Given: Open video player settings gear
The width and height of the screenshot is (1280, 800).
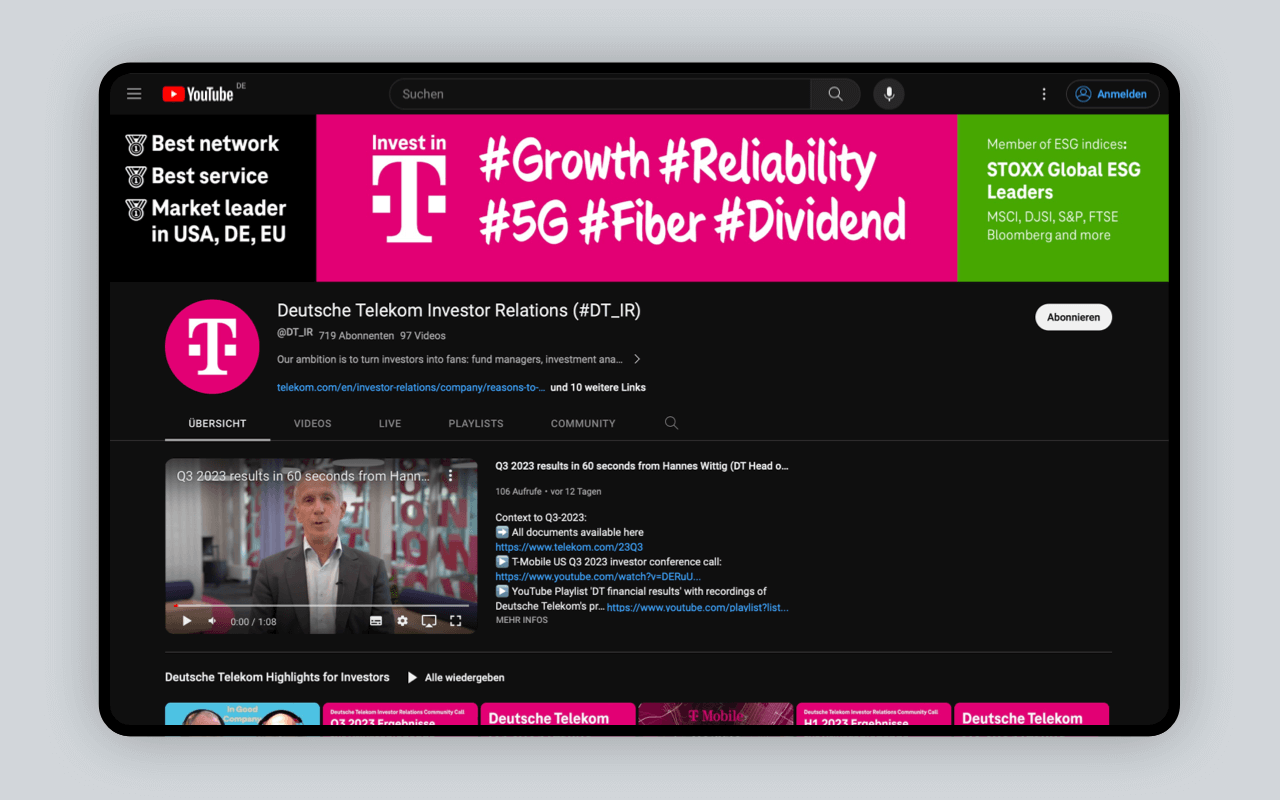Looking at the screenshot, I should [402, 621].
